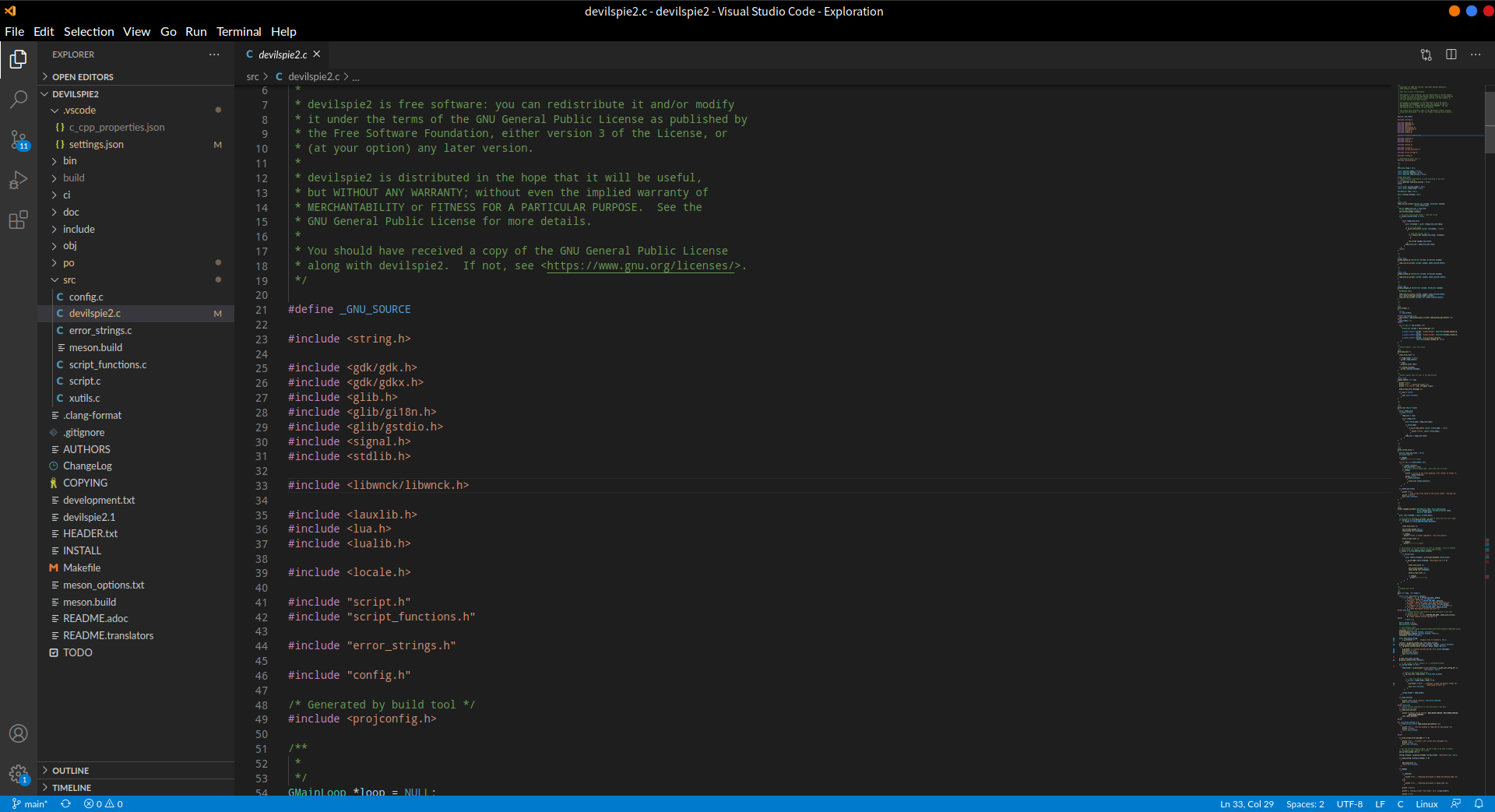Screen dimensions: 1495x812
Task: Open the Edit menu
Action: coord(44,32)
